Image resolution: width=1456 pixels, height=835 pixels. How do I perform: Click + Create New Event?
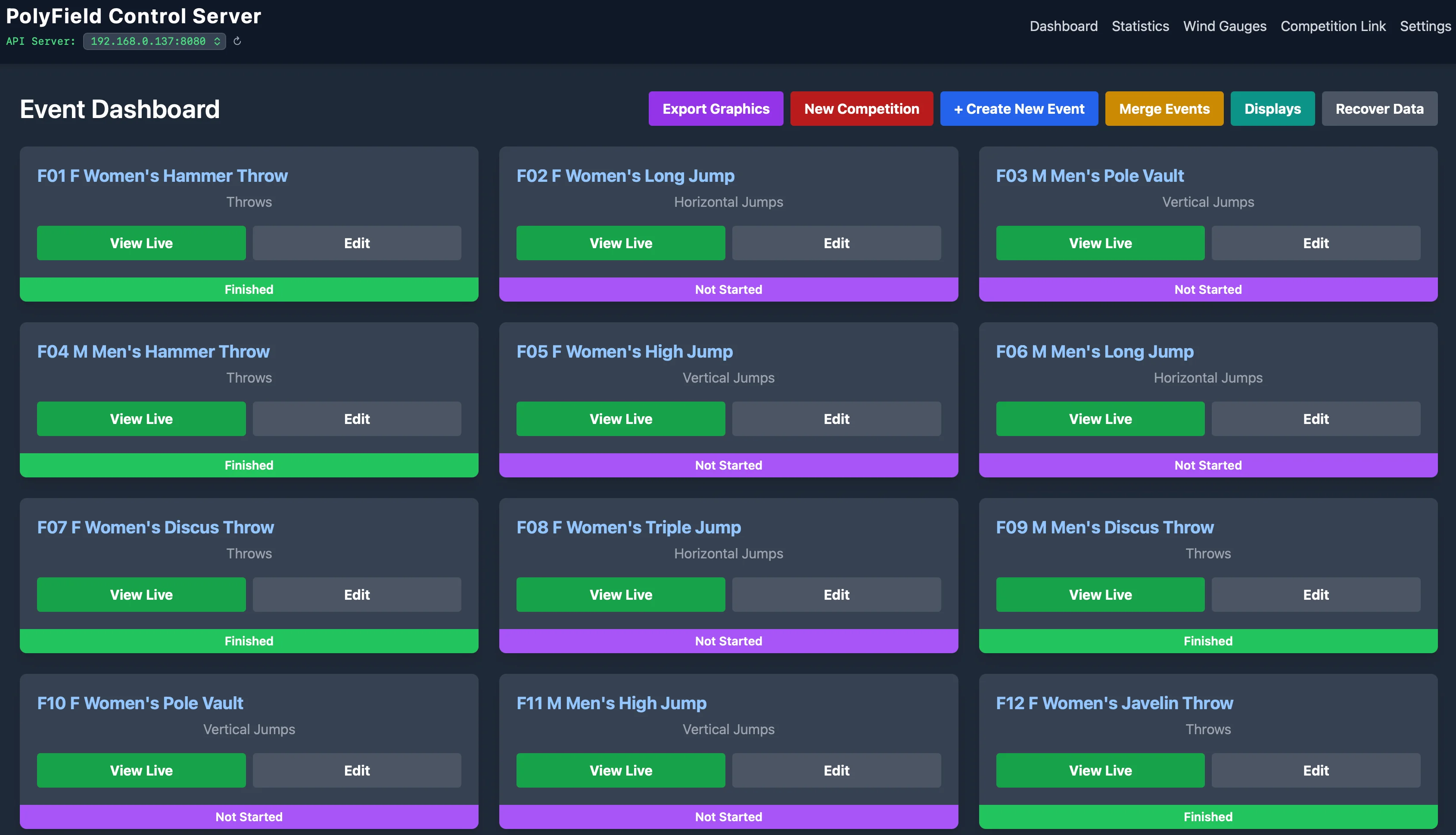click(x=1019, y=109)
